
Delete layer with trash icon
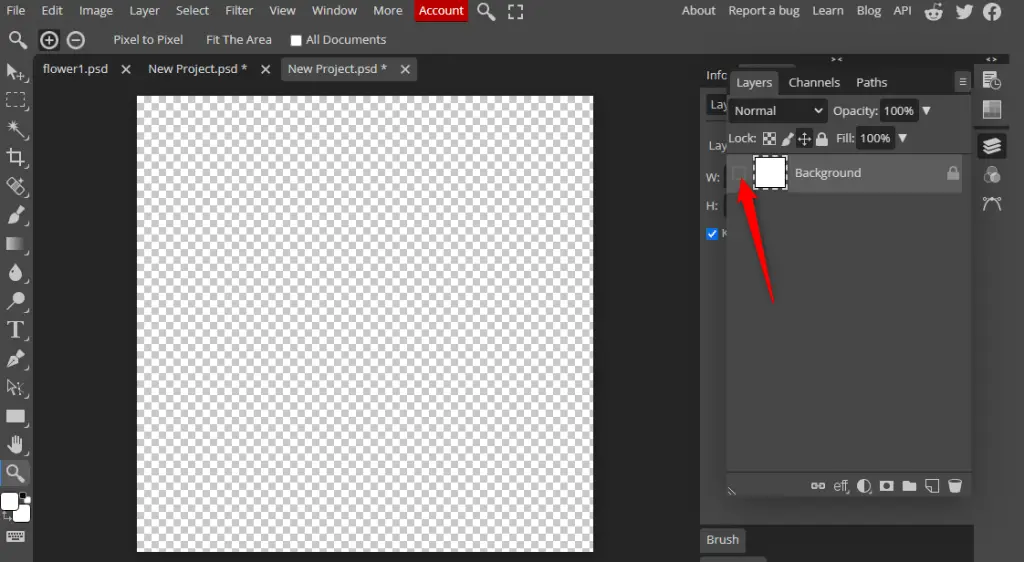click(955, 486)
